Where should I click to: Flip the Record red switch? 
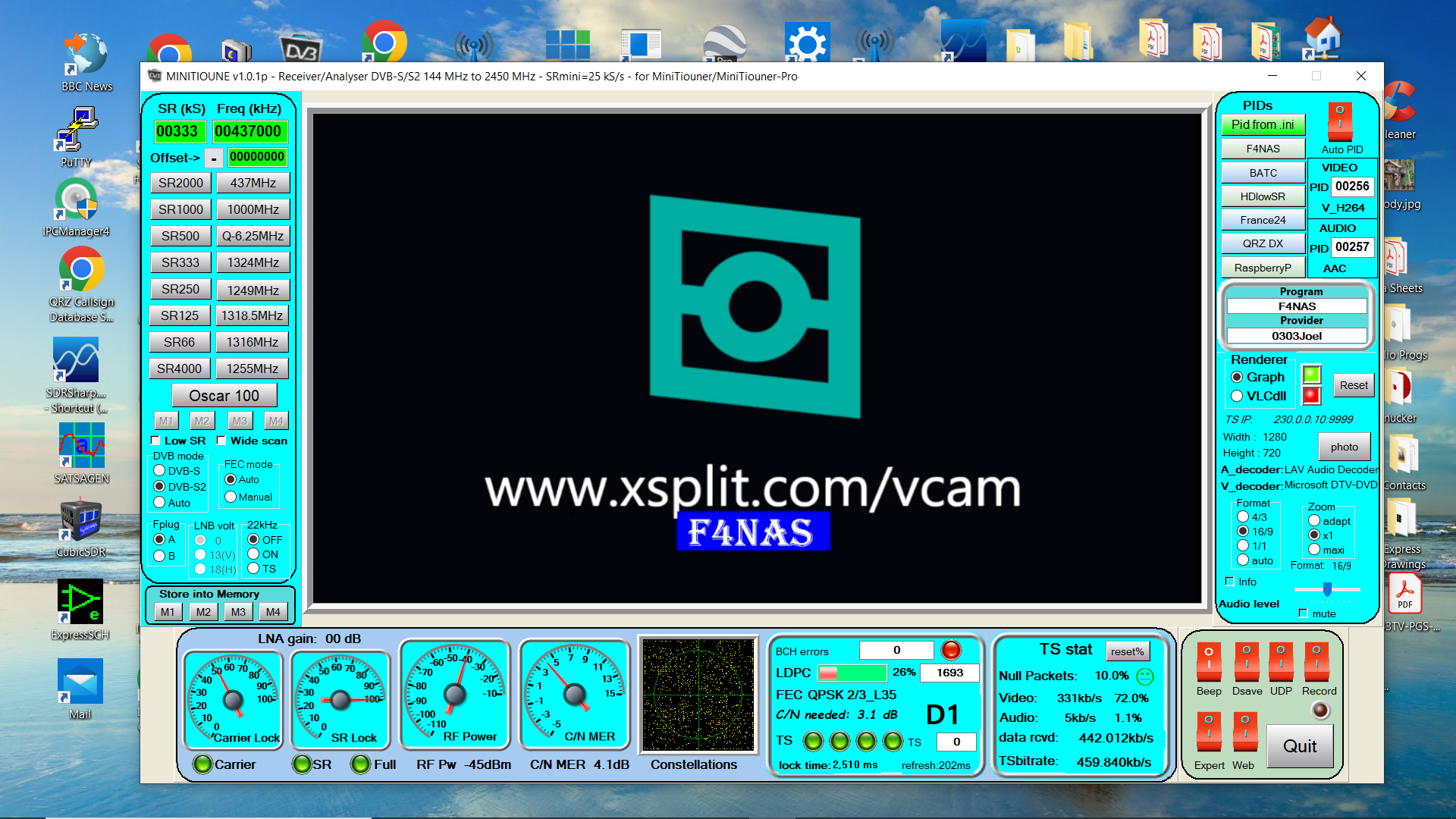[1317, 661]
